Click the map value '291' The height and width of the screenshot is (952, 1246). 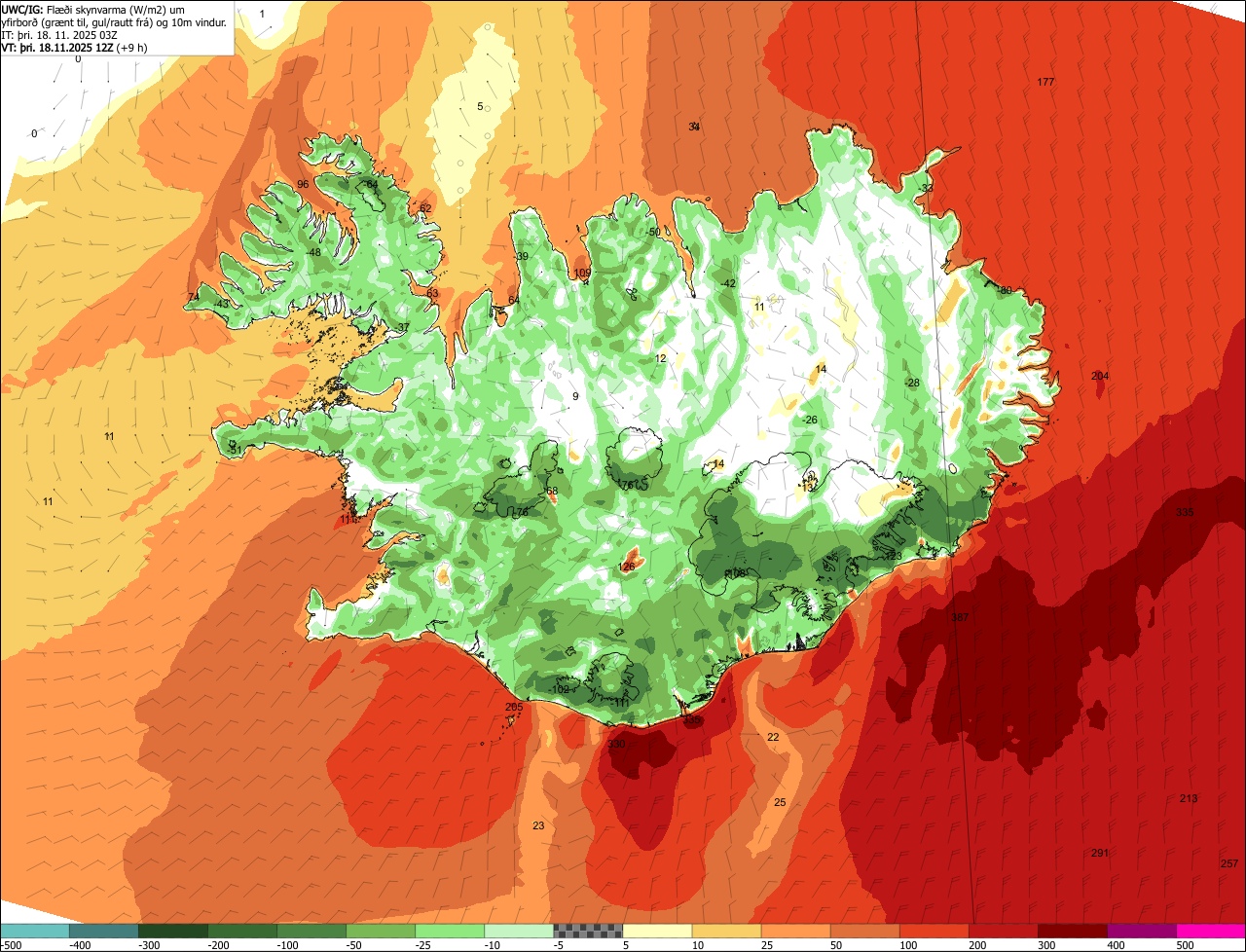pyautogui.click(x=1100, y=853)
